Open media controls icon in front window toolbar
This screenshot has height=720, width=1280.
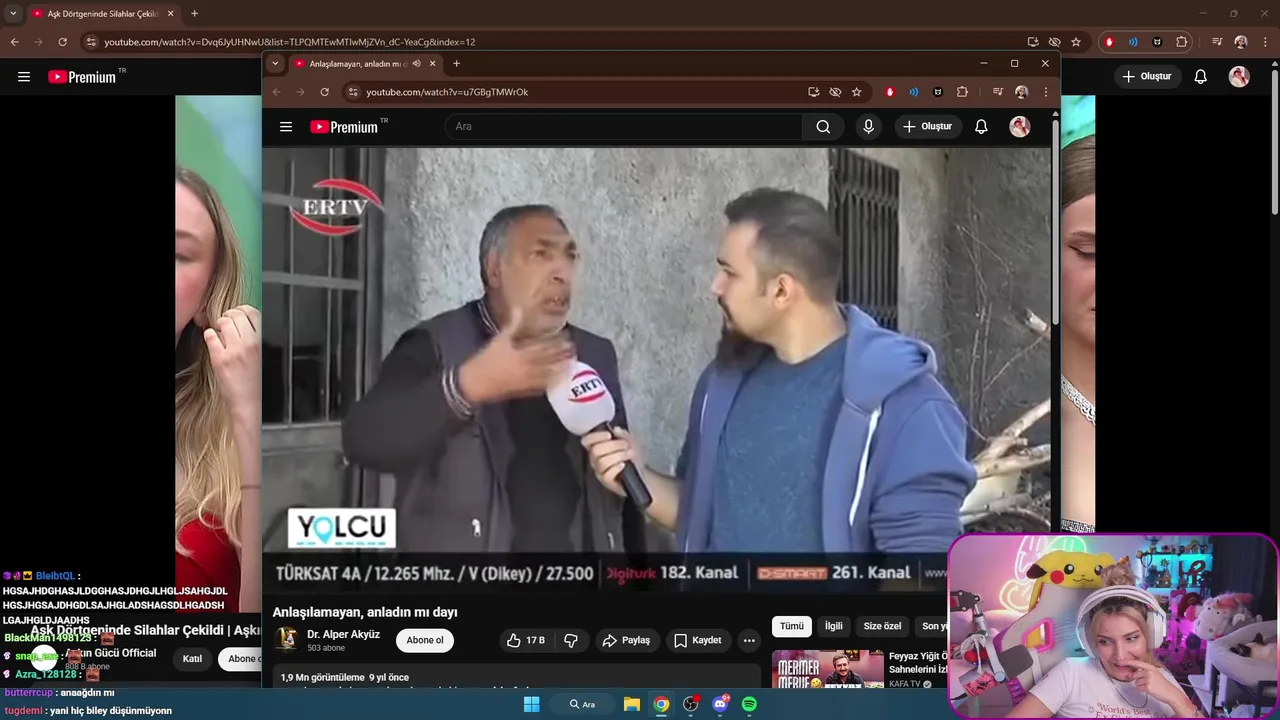click(997, 92)
